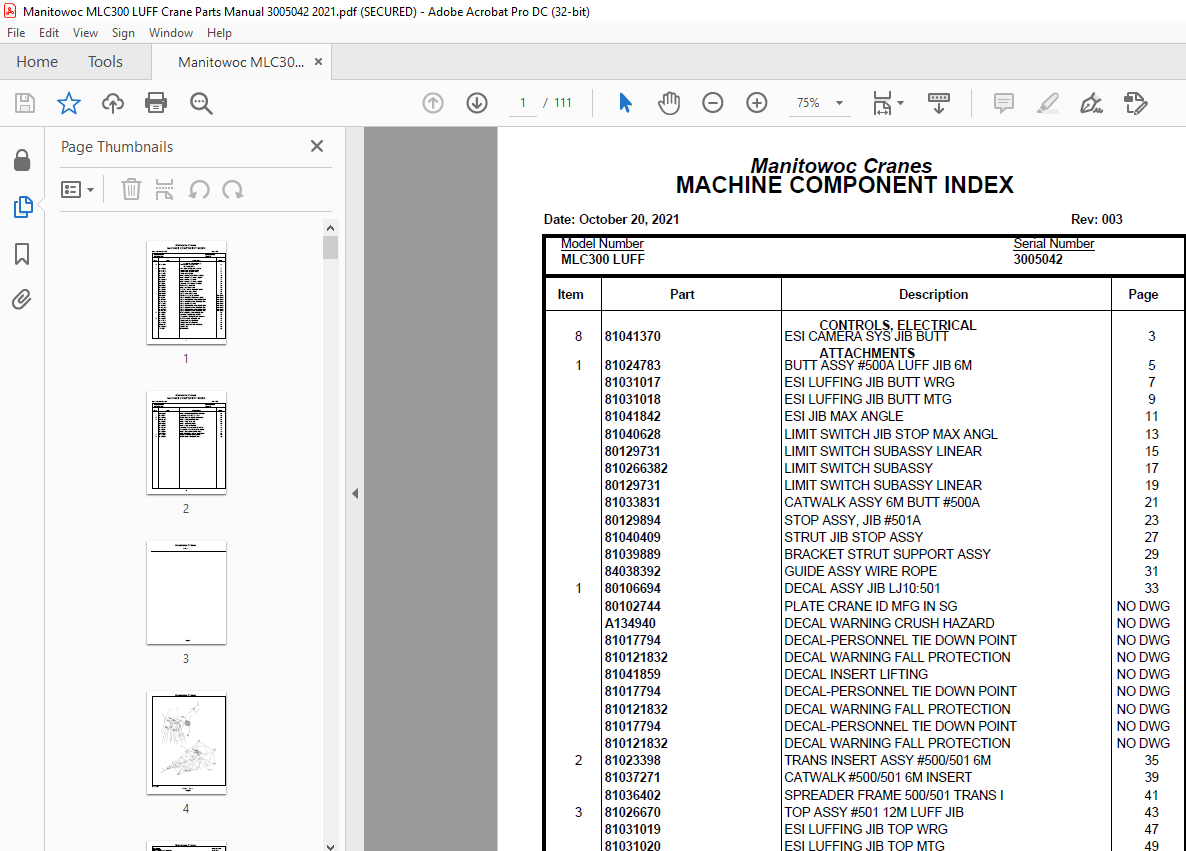Go to previous page arrow
Image resolution: width=1186 pixels, height=851 pixels.
[x=433, y=103]
